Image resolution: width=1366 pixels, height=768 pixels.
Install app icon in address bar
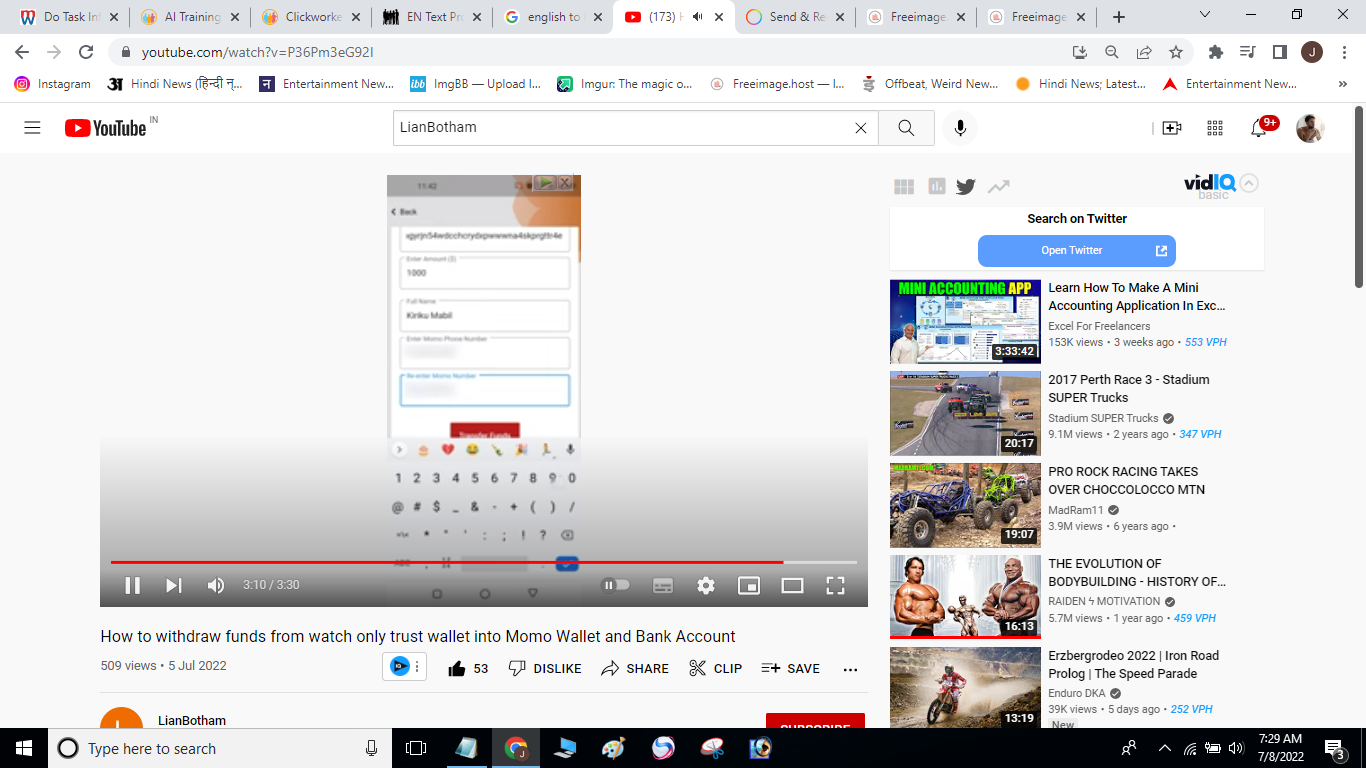1080,52
